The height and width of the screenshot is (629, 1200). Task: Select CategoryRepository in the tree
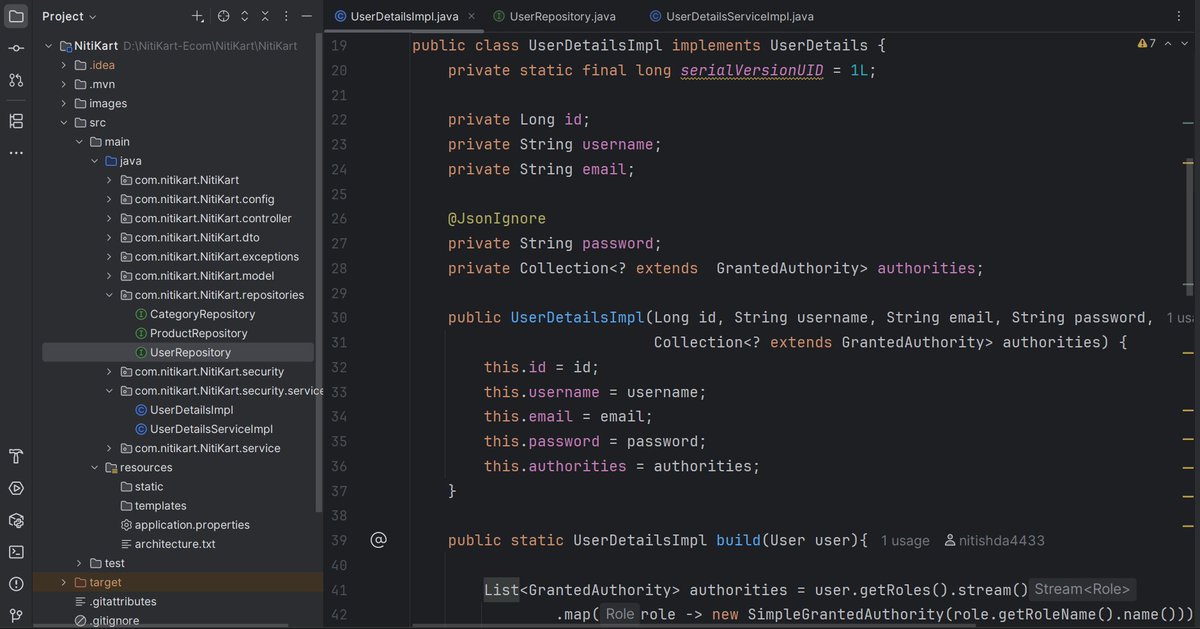pyautogui.click(x=195, y=314)
